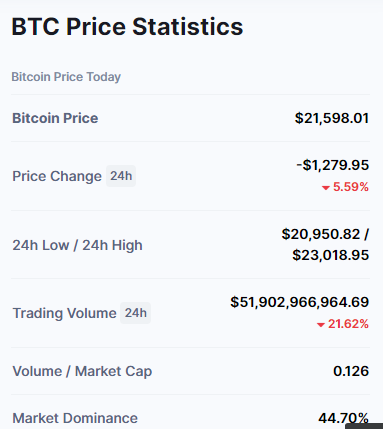383x429 pixels.
Task: Click the Bitcoin Price row label
Action: point(55,118)
